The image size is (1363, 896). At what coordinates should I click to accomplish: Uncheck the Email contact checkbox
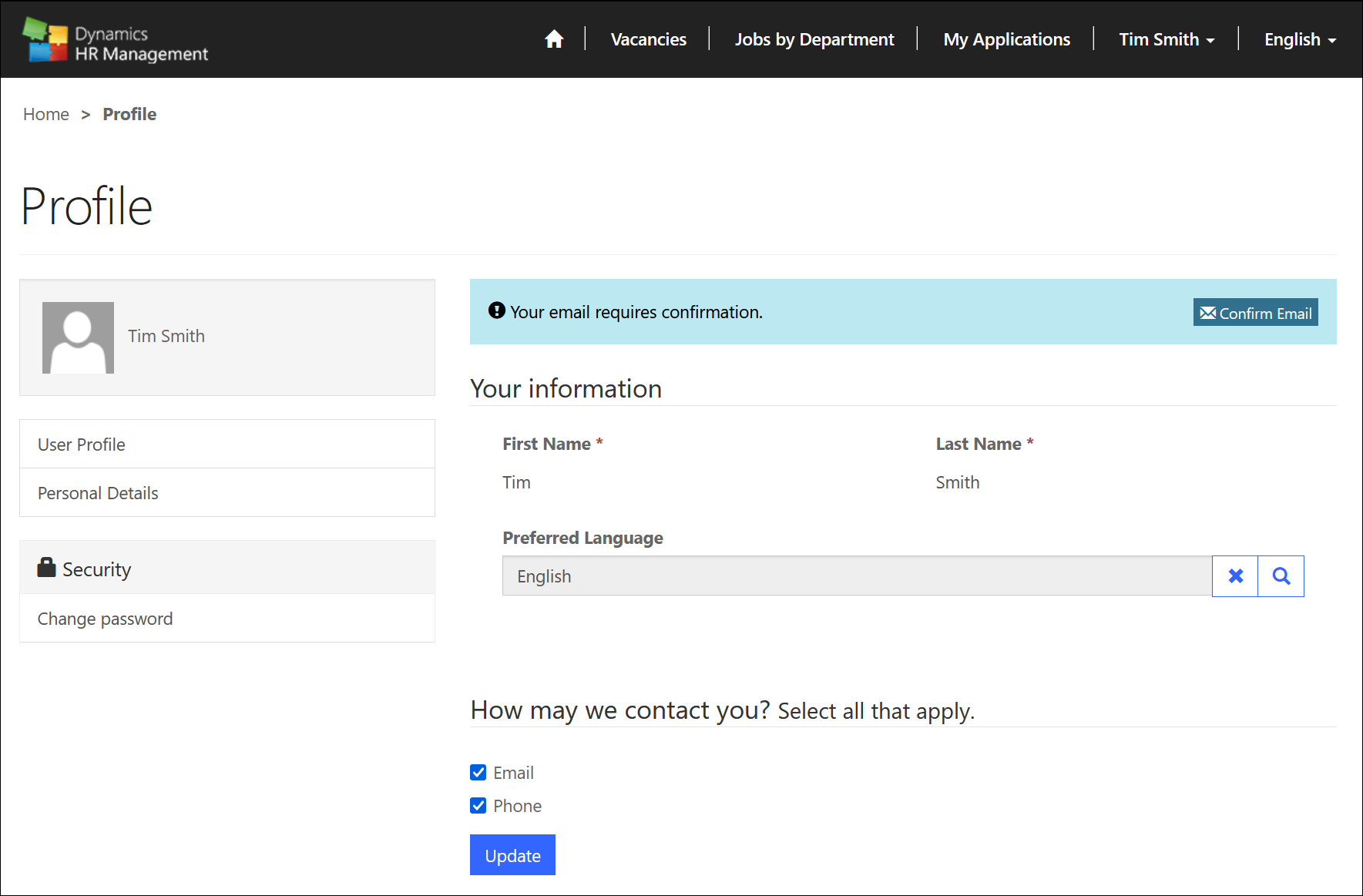[x=478, y=773]
